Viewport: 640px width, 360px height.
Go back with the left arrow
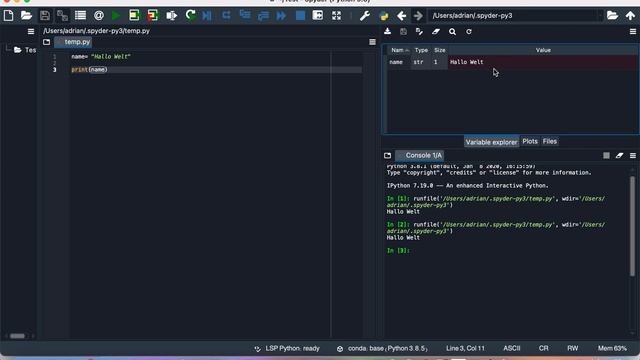click(x=402, y=16)
